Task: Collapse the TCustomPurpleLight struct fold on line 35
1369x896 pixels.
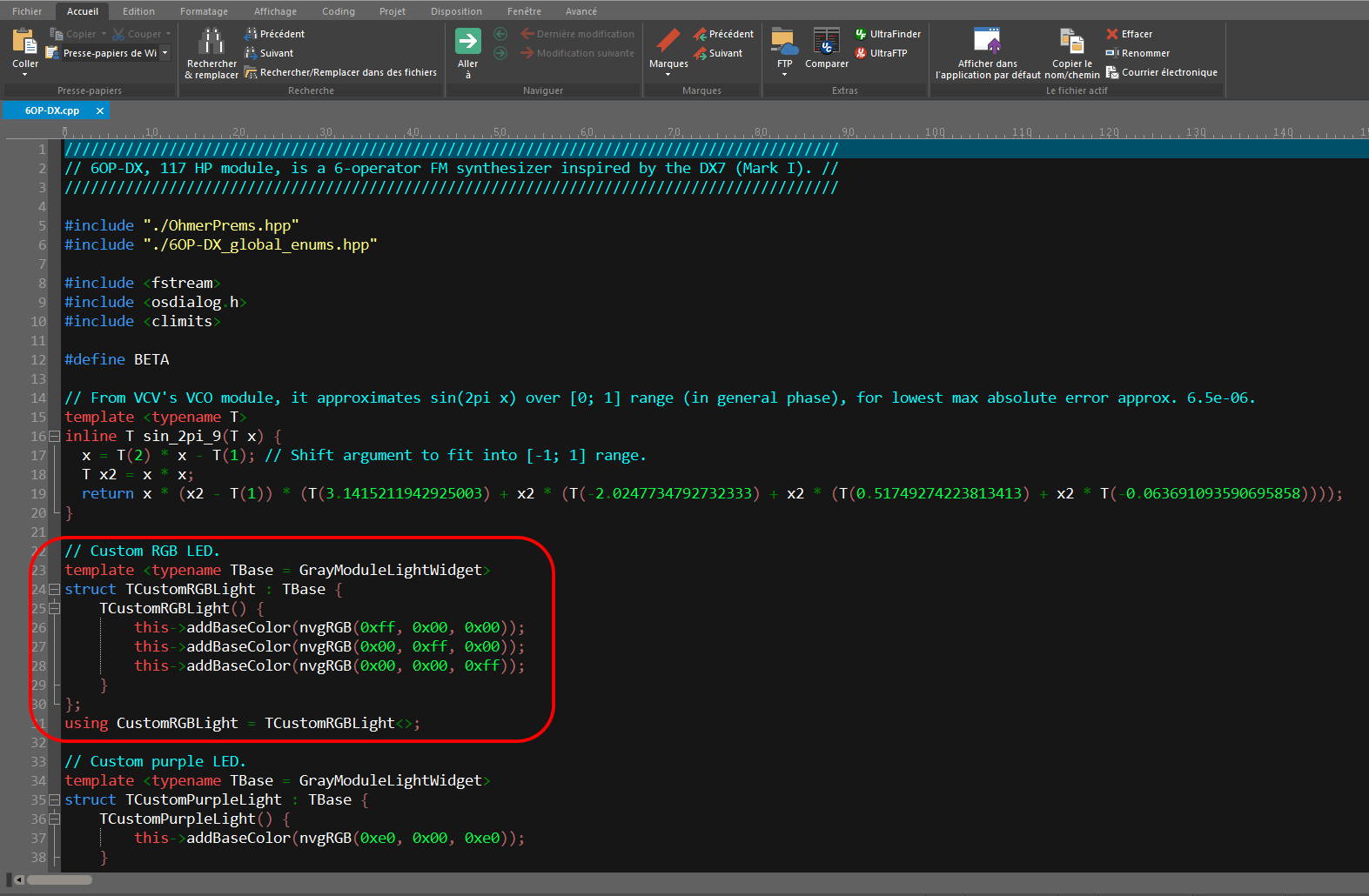Action: click(x=54, y=799)
